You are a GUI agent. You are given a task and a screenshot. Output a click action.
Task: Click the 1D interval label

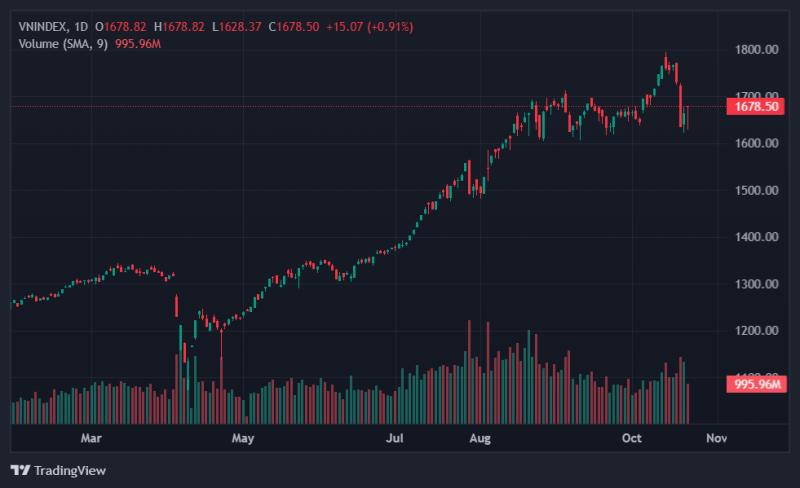(x=81, y=27)
